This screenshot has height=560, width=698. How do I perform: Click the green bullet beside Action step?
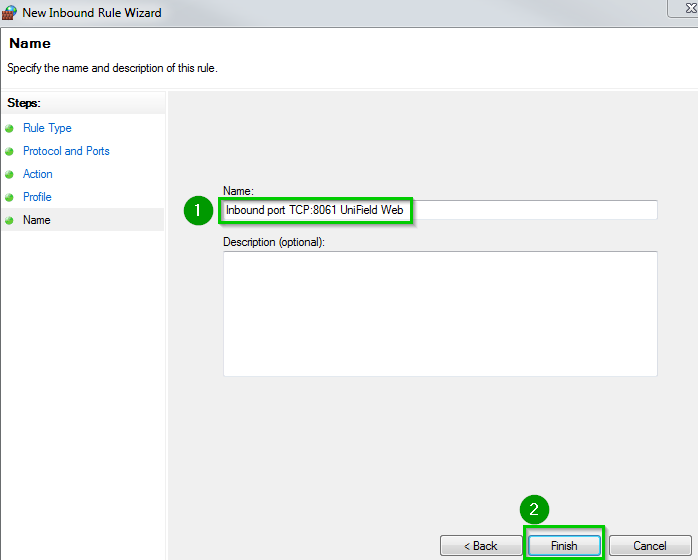click(x=10, y=175)
